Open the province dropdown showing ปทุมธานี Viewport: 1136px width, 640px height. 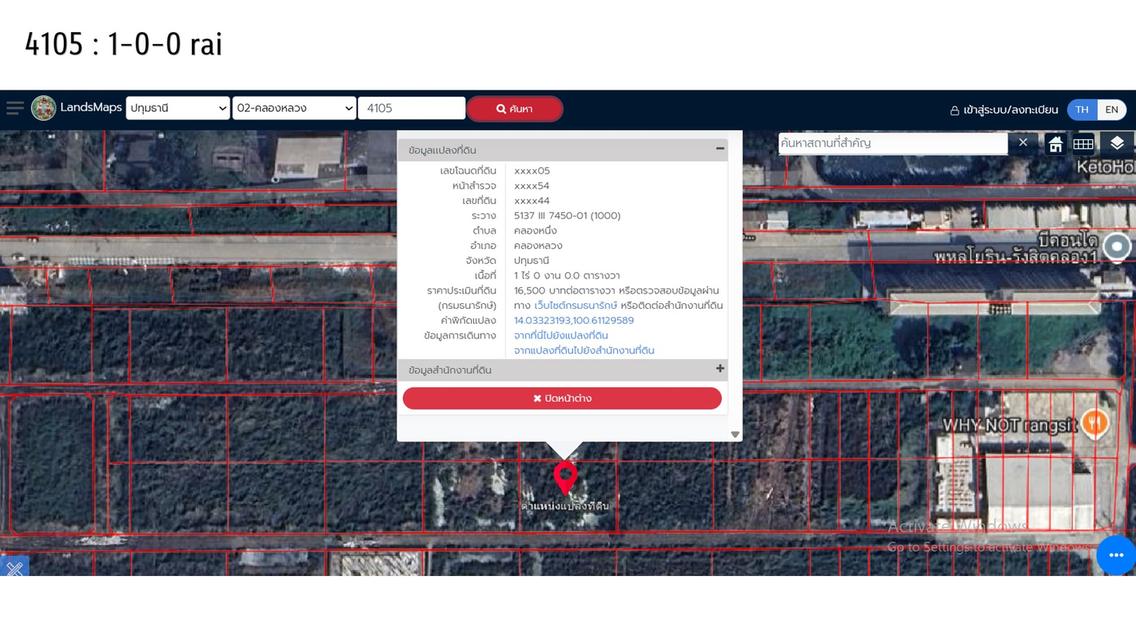pos(178,108)
